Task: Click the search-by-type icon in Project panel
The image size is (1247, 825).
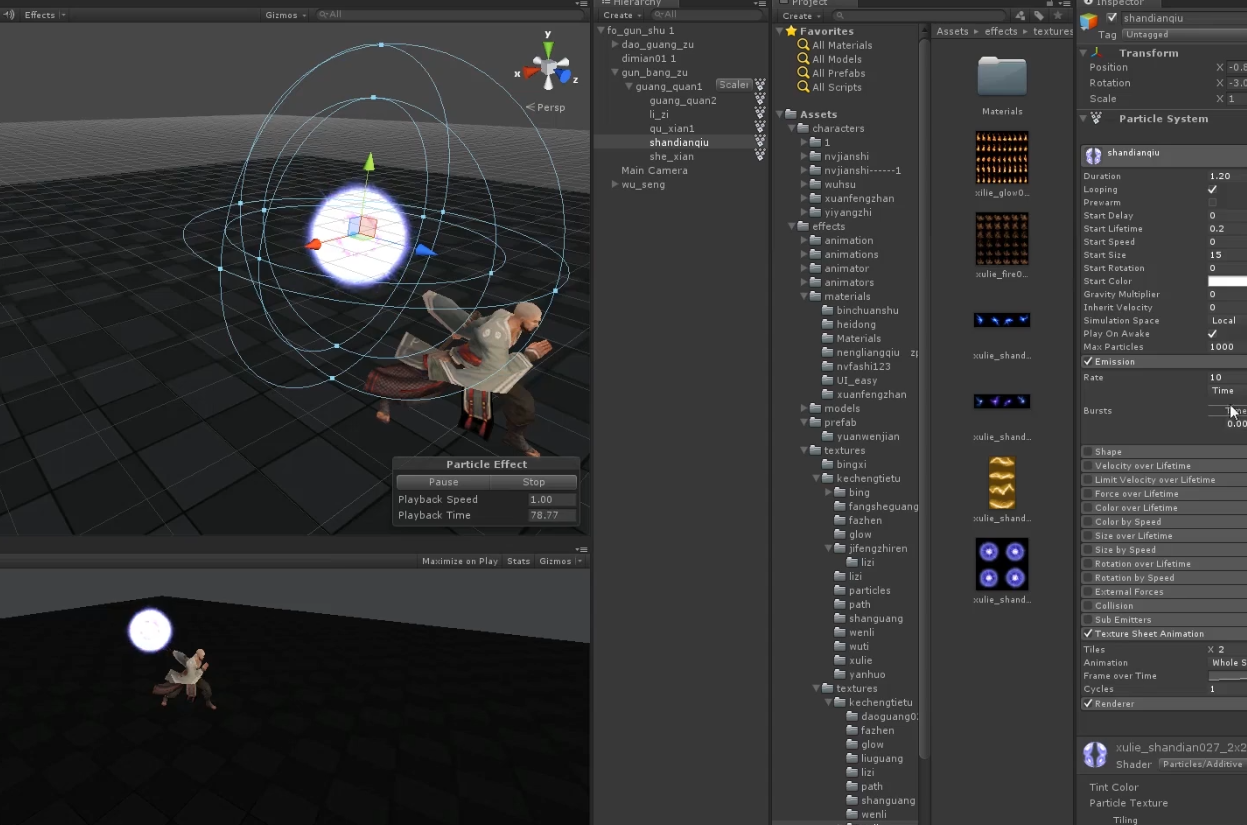Action: (x=1020, y=16)
